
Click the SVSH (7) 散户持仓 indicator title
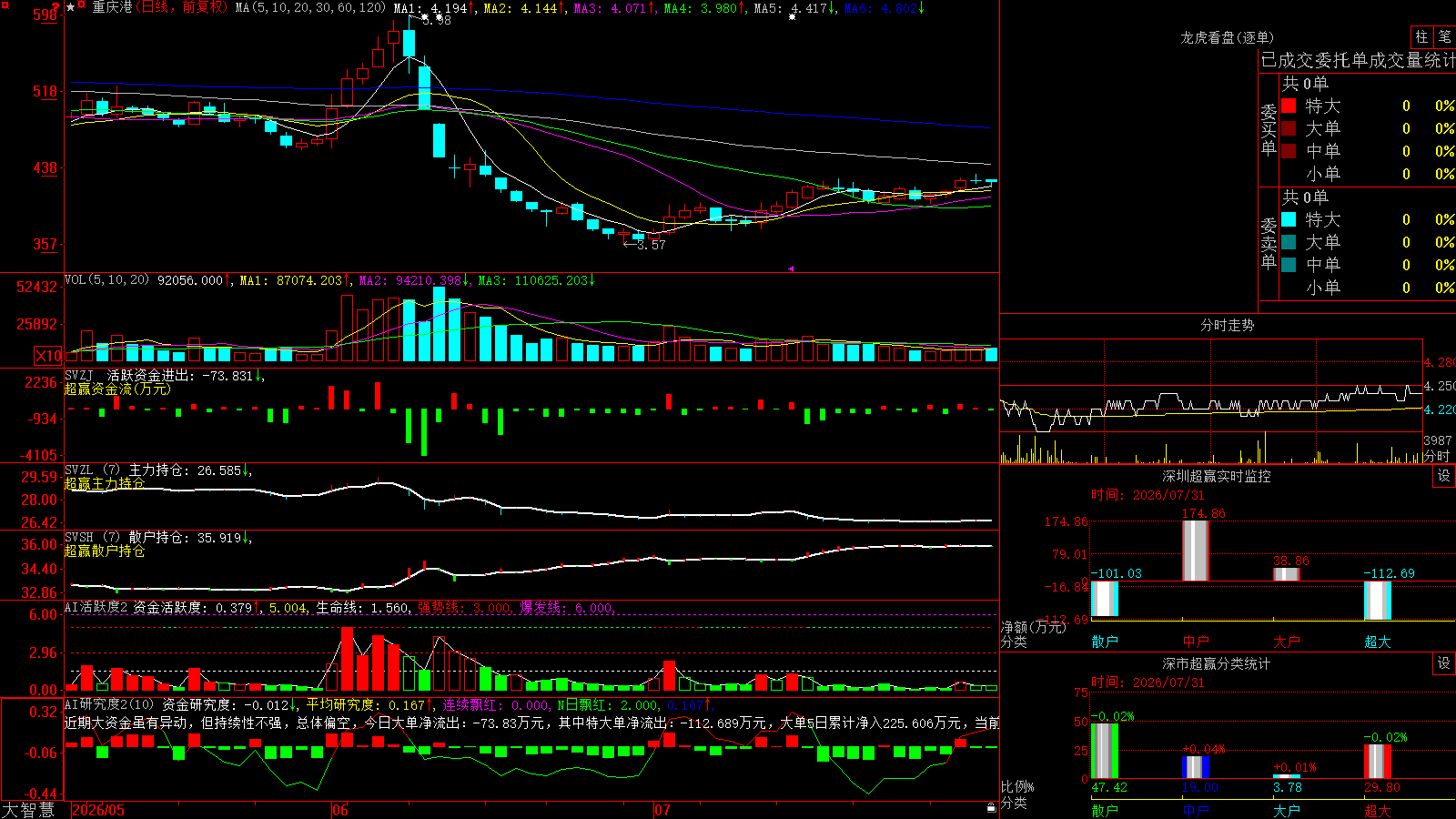(127, 538)
